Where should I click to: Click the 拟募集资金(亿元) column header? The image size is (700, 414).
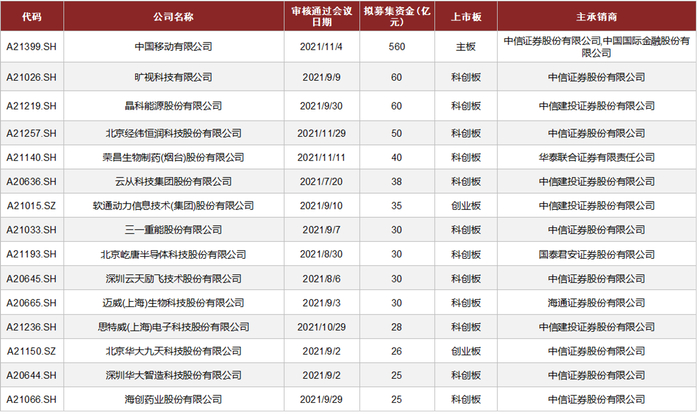click(x=397, y=17)
